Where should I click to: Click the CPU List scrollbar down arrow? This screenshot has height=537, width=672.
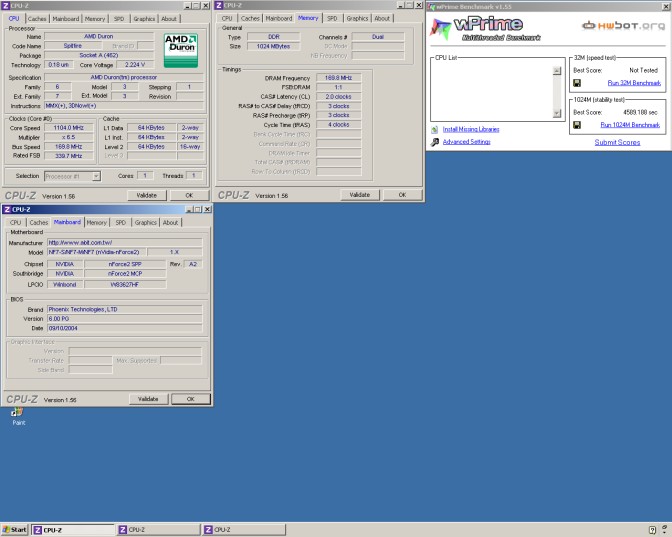557,114
